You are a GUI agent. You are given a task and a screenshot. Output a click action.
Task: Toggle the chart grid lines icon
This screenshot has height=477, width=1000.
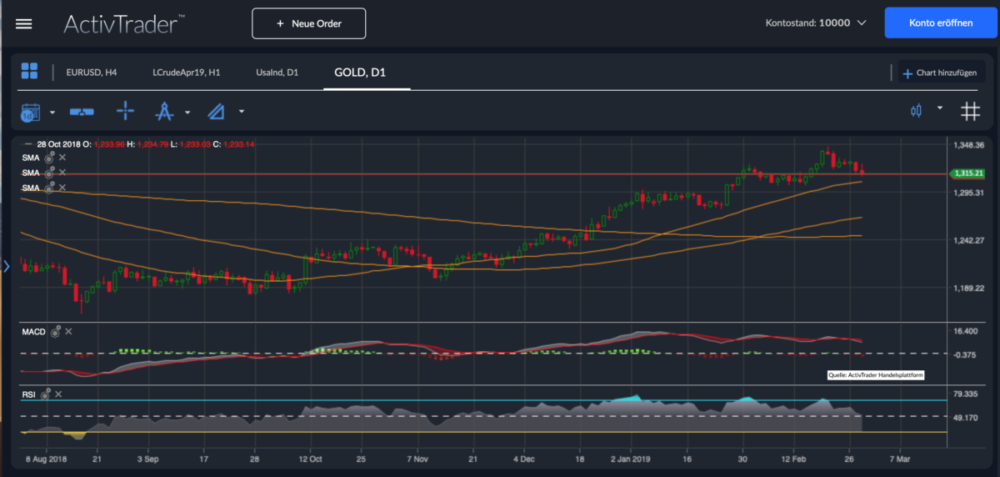pyautogui.click(x=971, y=112)
